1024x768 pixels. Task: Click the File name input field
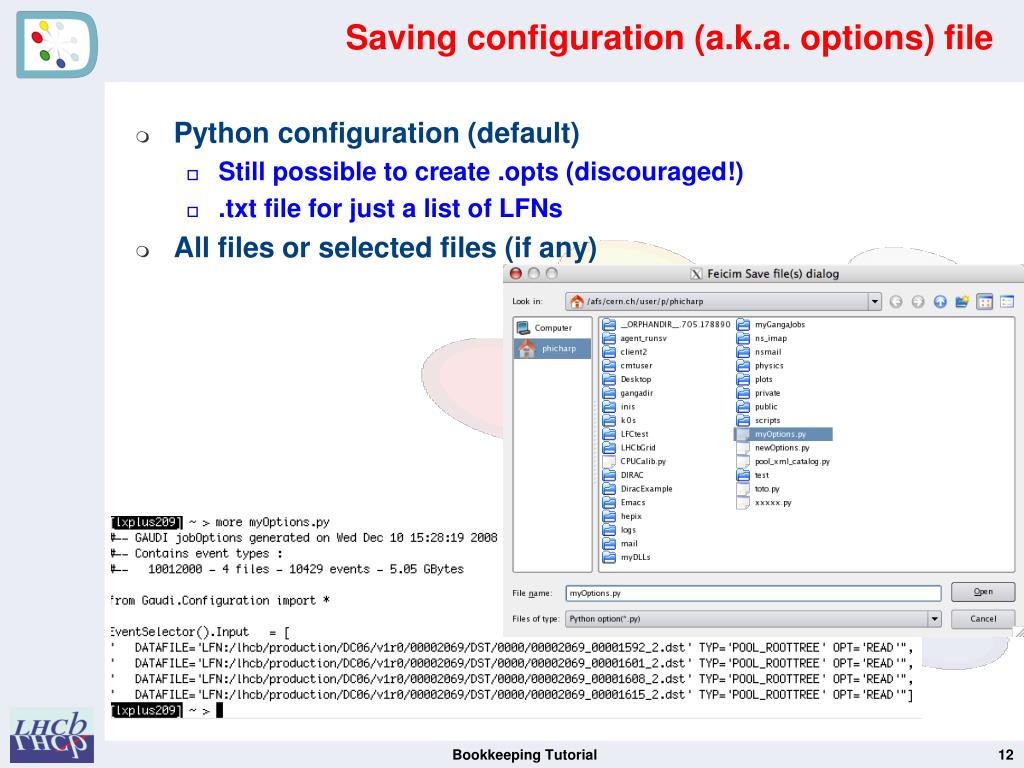[x=753, y=593]
